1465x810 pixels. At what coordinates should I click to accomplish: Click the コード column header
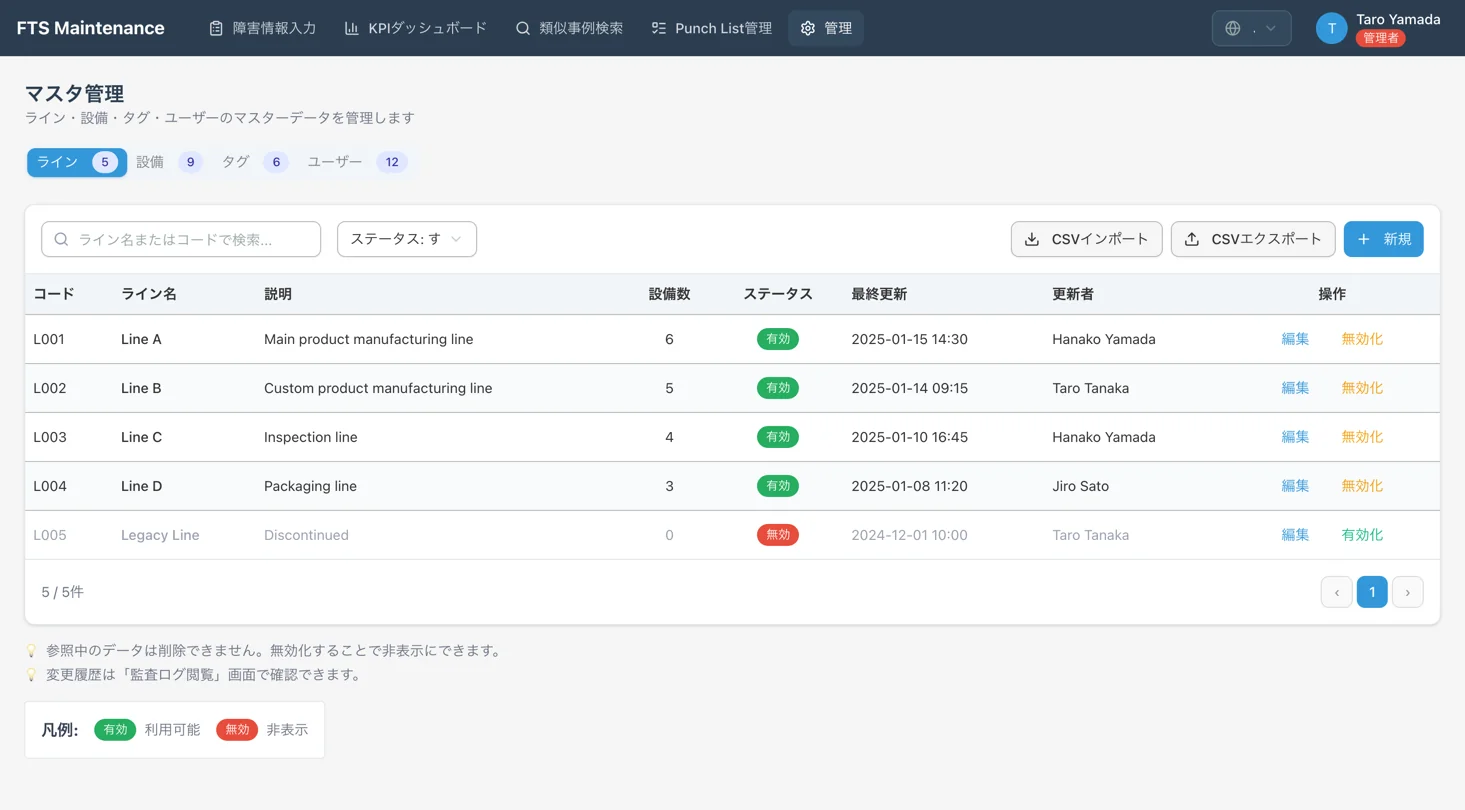54,294
